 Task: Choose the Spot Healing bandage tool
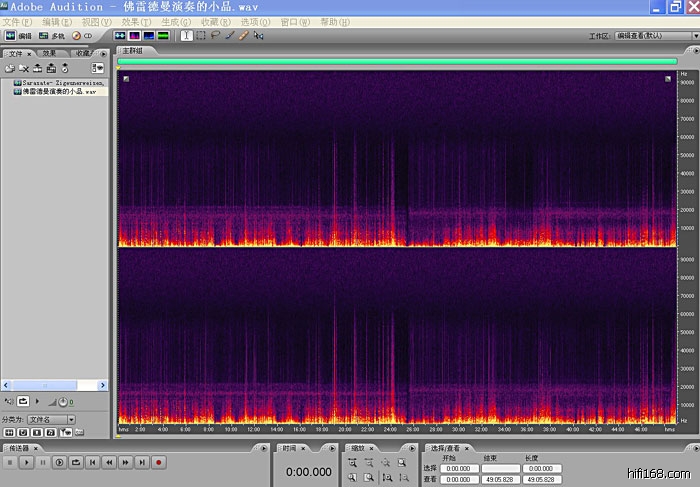244,35
